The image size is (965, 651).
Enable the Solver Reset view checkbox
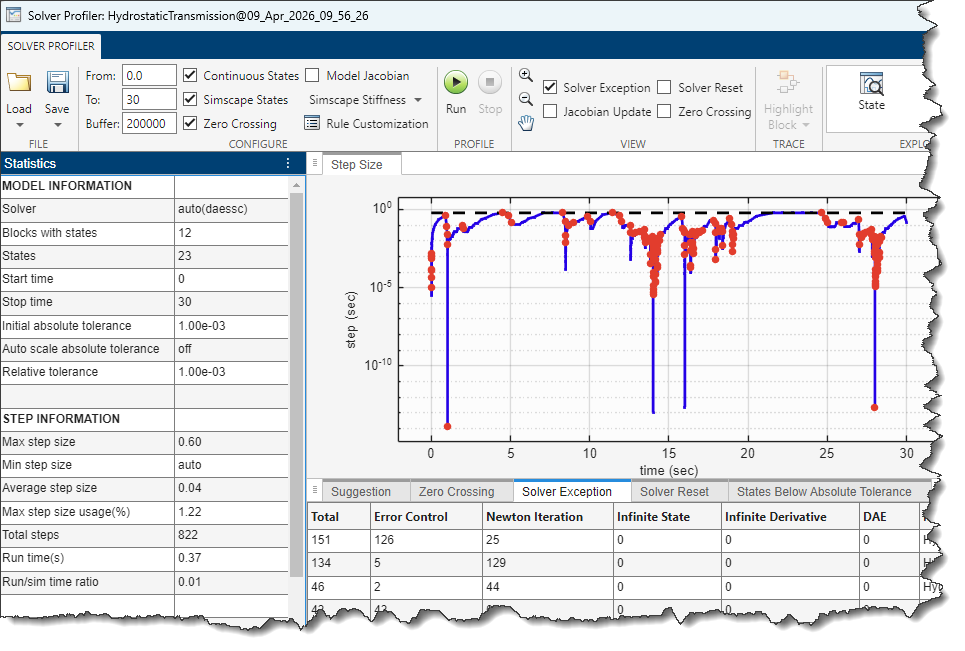[x=665, y=88]
